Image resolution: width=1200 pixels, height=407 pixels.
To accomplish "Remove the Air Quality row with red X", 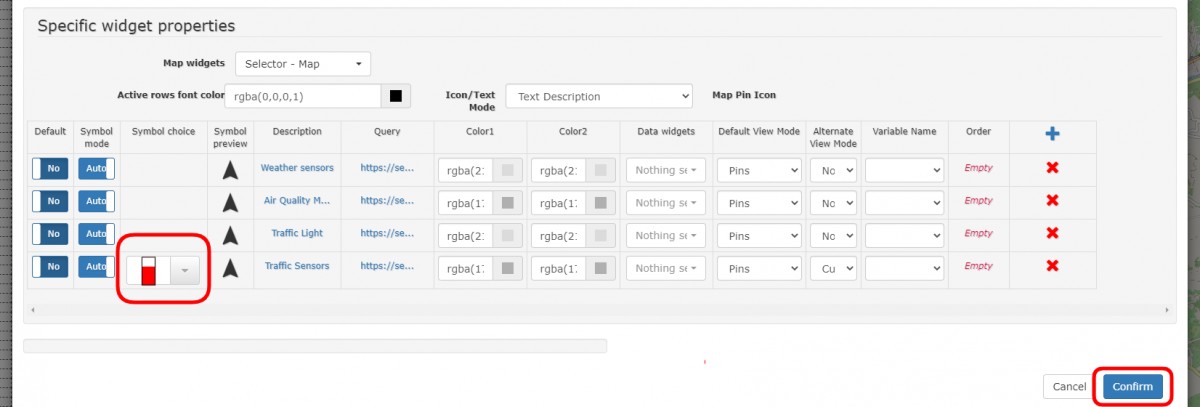I will click(1052, 201).
